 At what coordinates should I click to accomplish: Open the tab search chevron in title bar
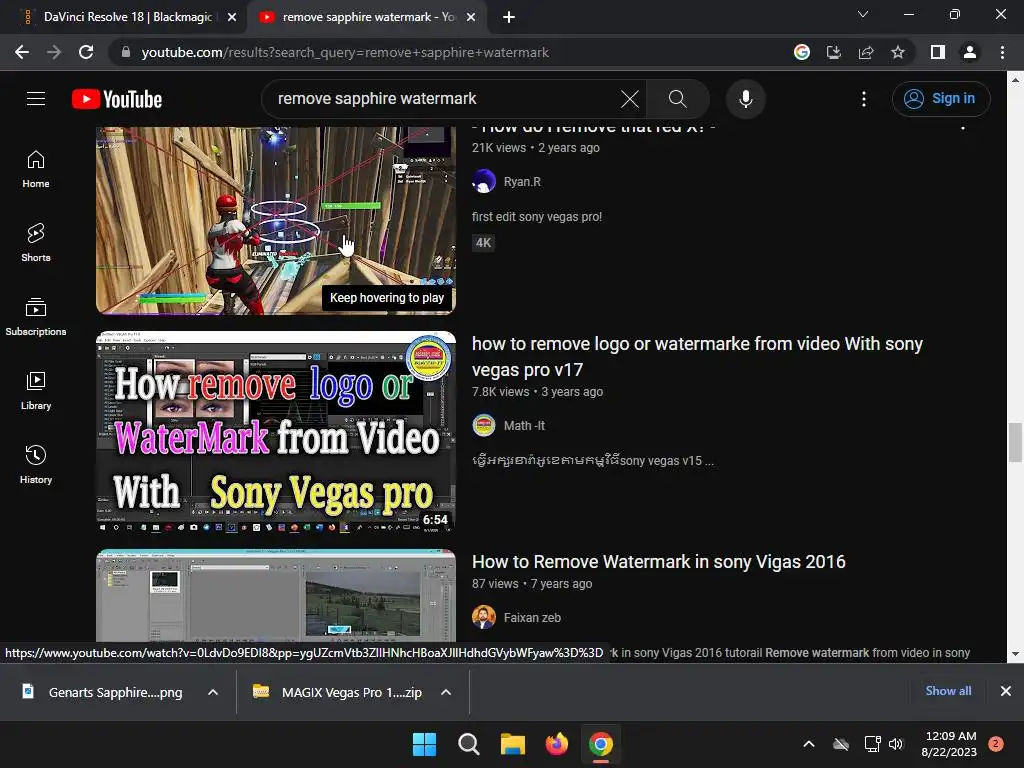point(863,14)
